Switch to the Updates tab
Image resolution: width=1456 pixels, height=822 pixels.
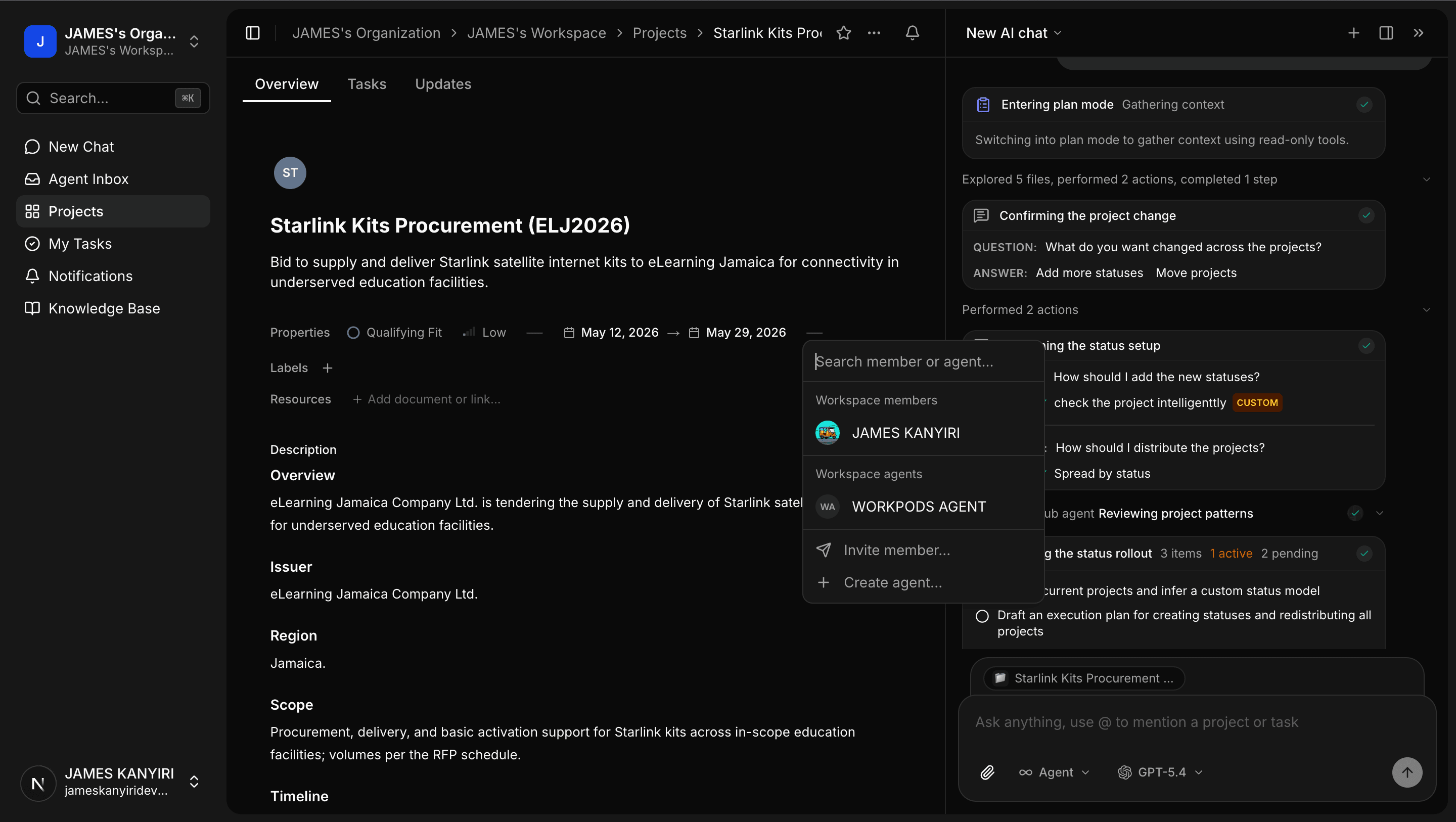pos(443,84)
